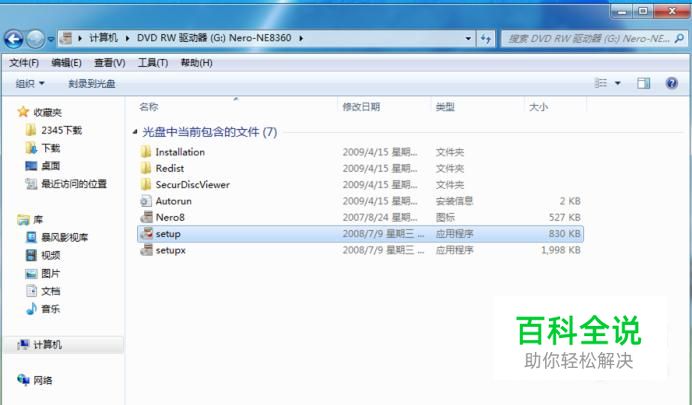Select DVD RW 驱动器 (G:) Nero-NE8360 path segment
The height and width of the screenshot is (405, 692).
point(214,38)
